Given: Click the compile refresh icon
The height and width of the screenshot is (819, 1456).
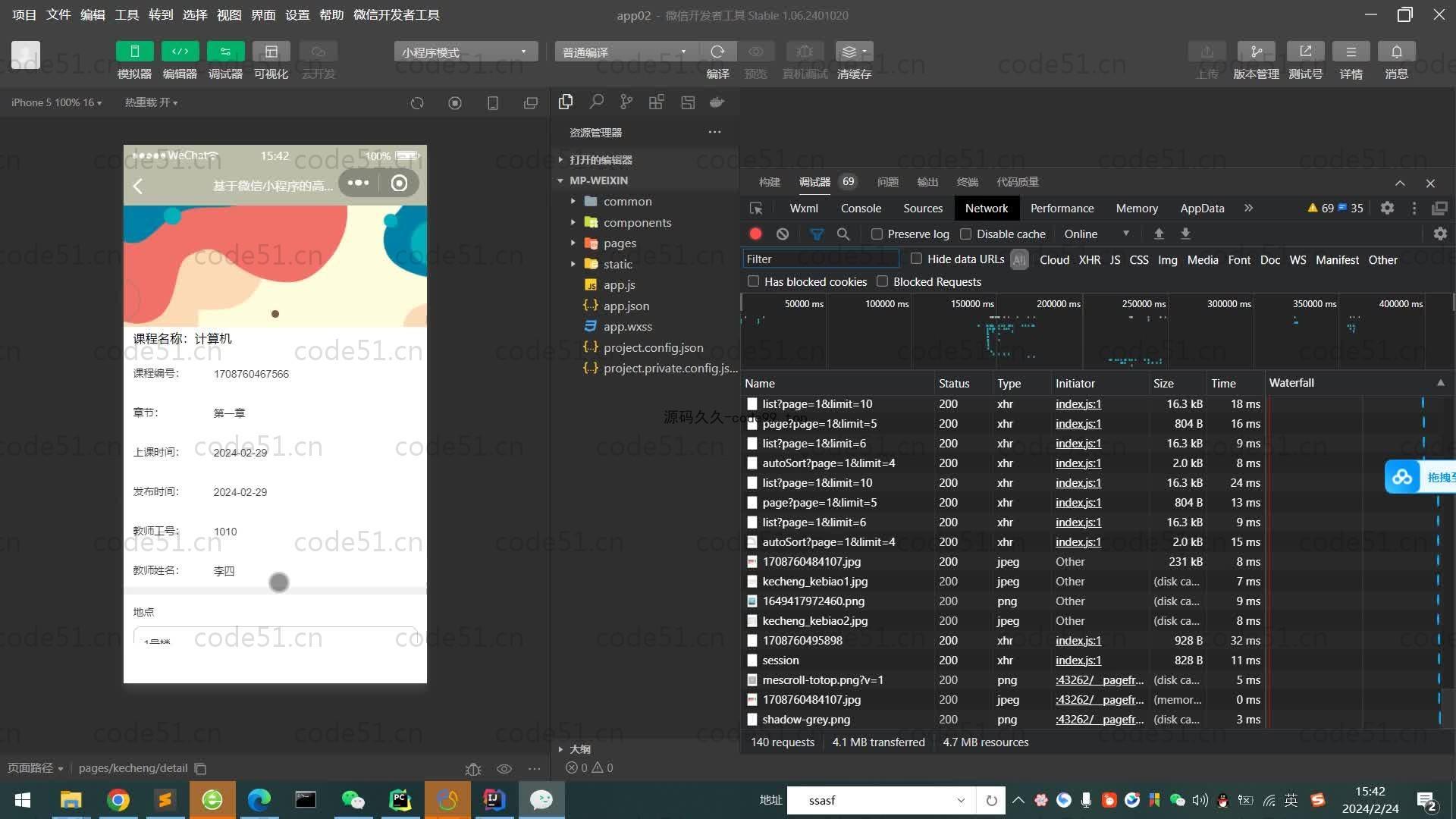Looking at the screenshot, I should [x=717, y=52].
